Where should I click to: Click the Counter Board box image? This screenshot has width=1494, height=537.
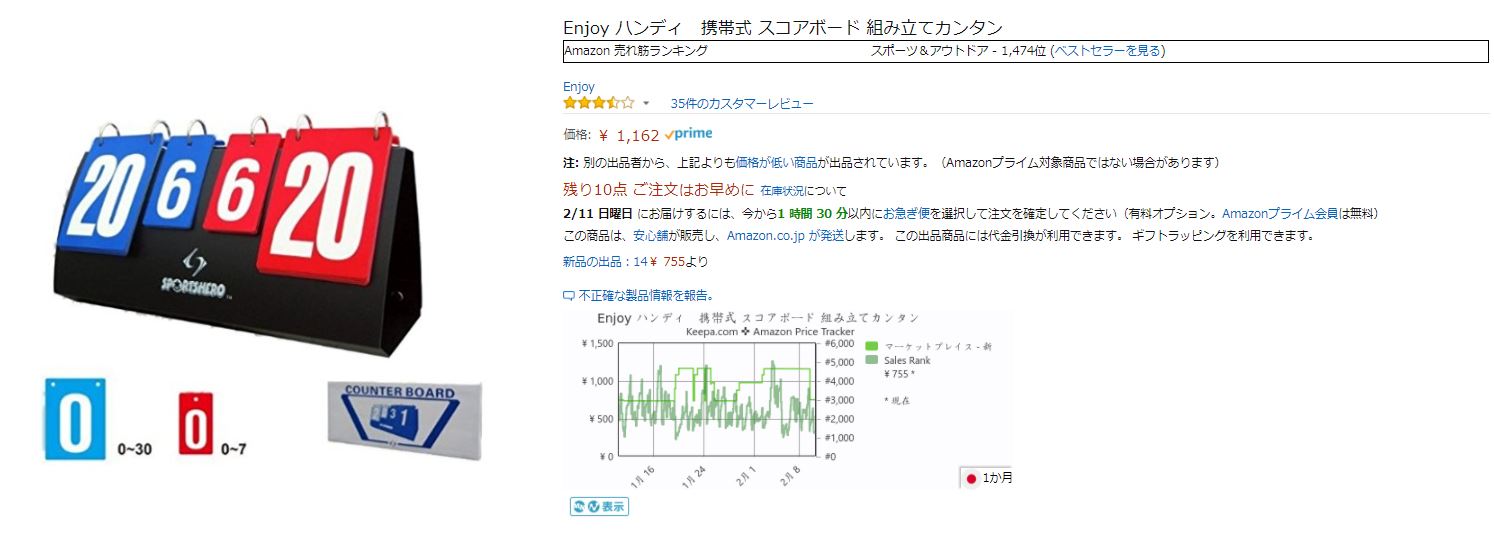404,421
